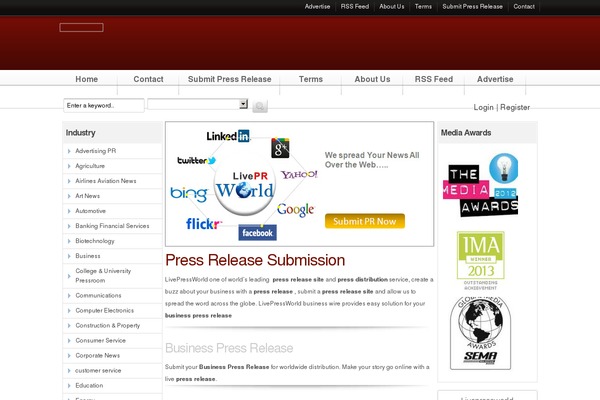Click the Twitter logo in banner
Screen dimensions: 600x400
[196, 160]
